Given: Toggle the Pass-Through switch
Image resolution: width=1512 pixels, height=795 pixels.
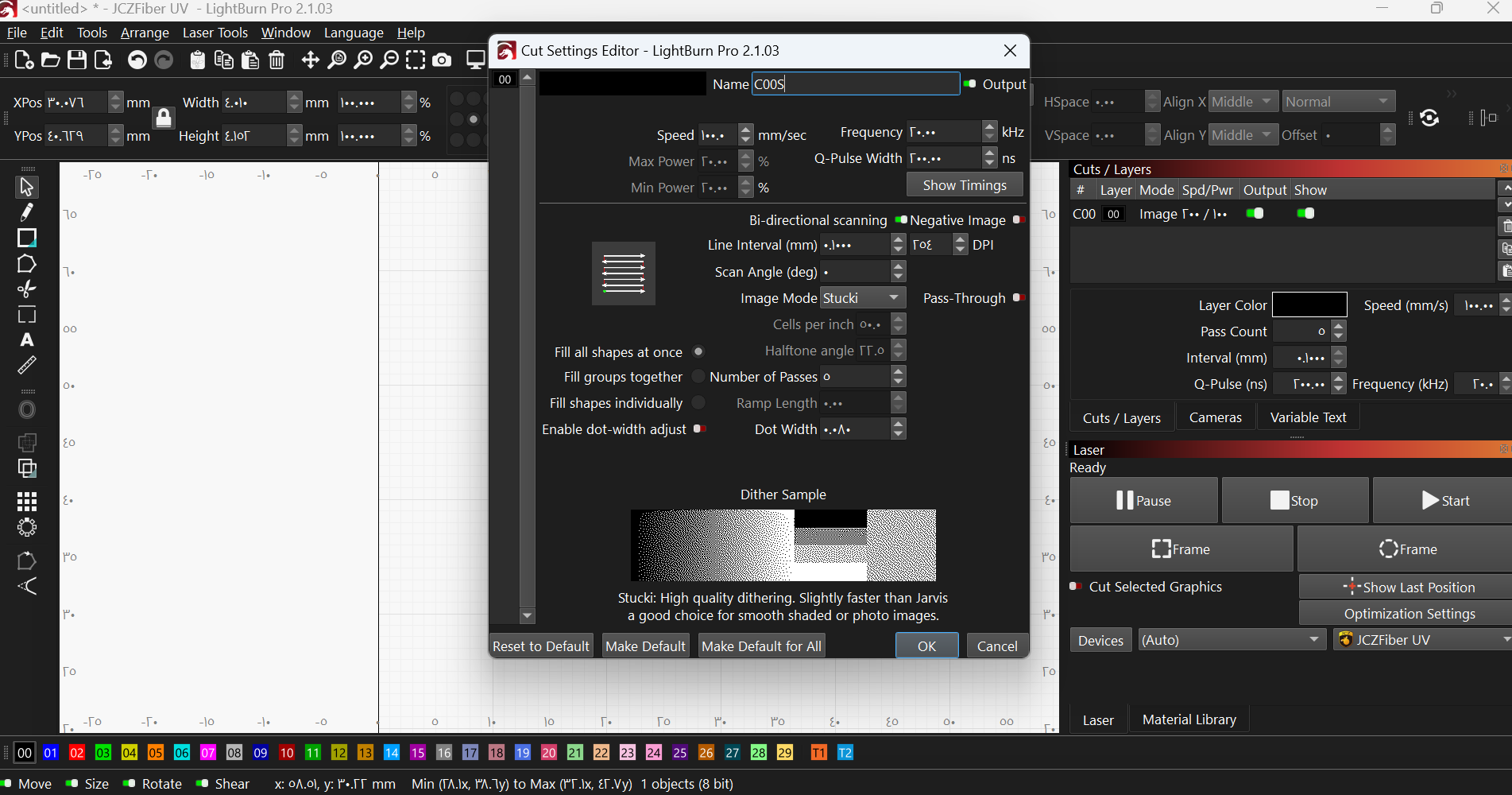Looking at the screenshot, I should [x=1019, y=298].
